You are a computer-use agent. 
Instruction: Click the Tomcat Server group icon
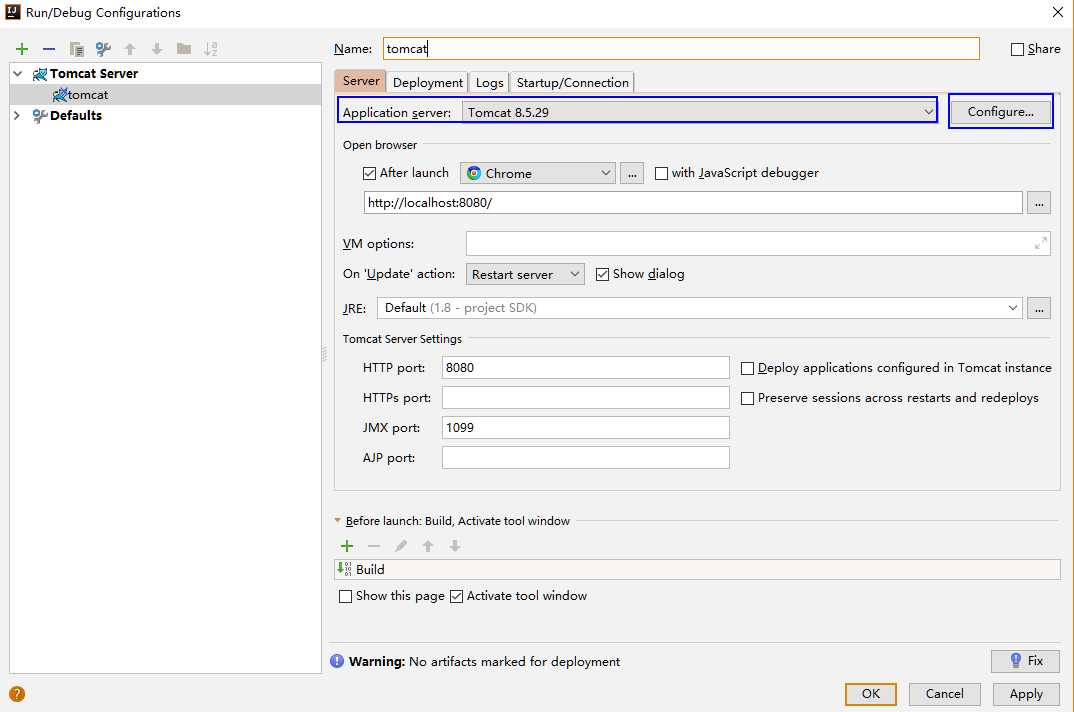click(40, 74)
